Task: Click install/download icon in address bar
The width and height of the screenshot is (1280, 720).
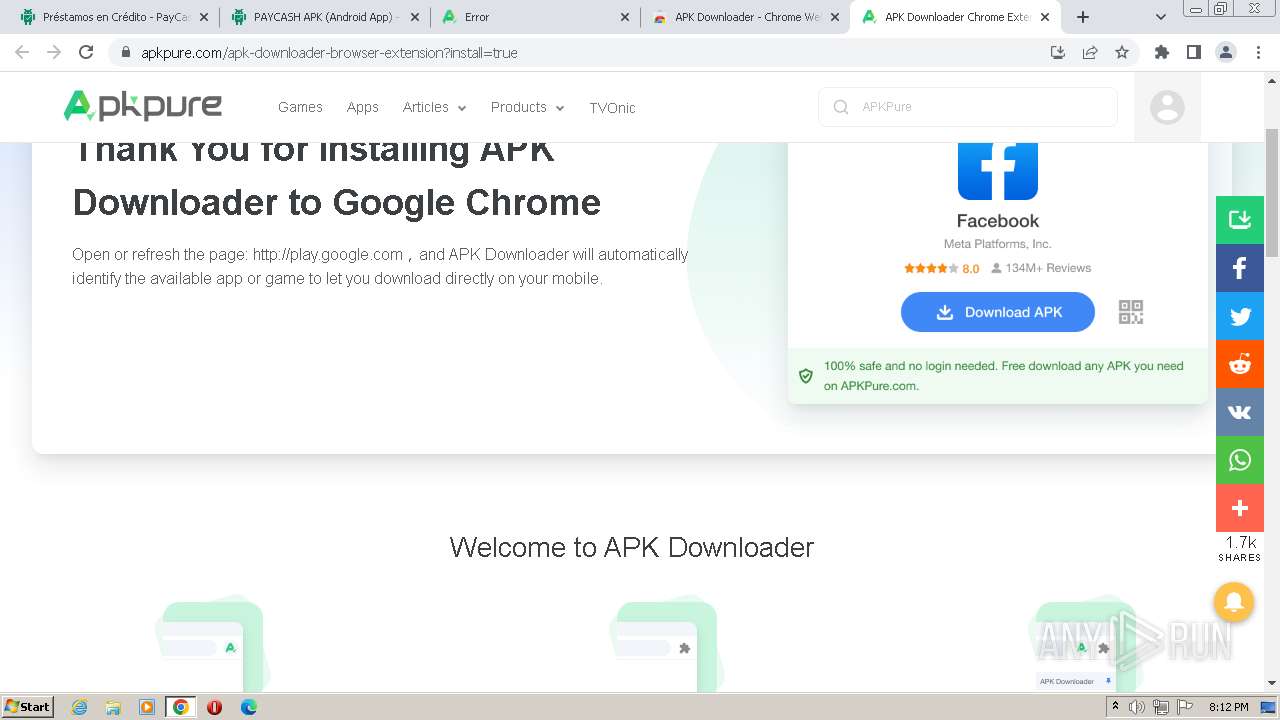Action: (1058, 52)
